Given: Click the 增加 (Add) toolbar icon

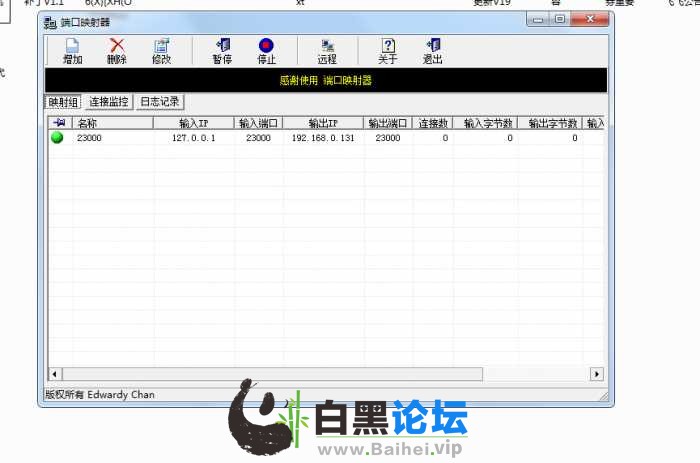Looking at the screenshot, I should click(72, 46).
